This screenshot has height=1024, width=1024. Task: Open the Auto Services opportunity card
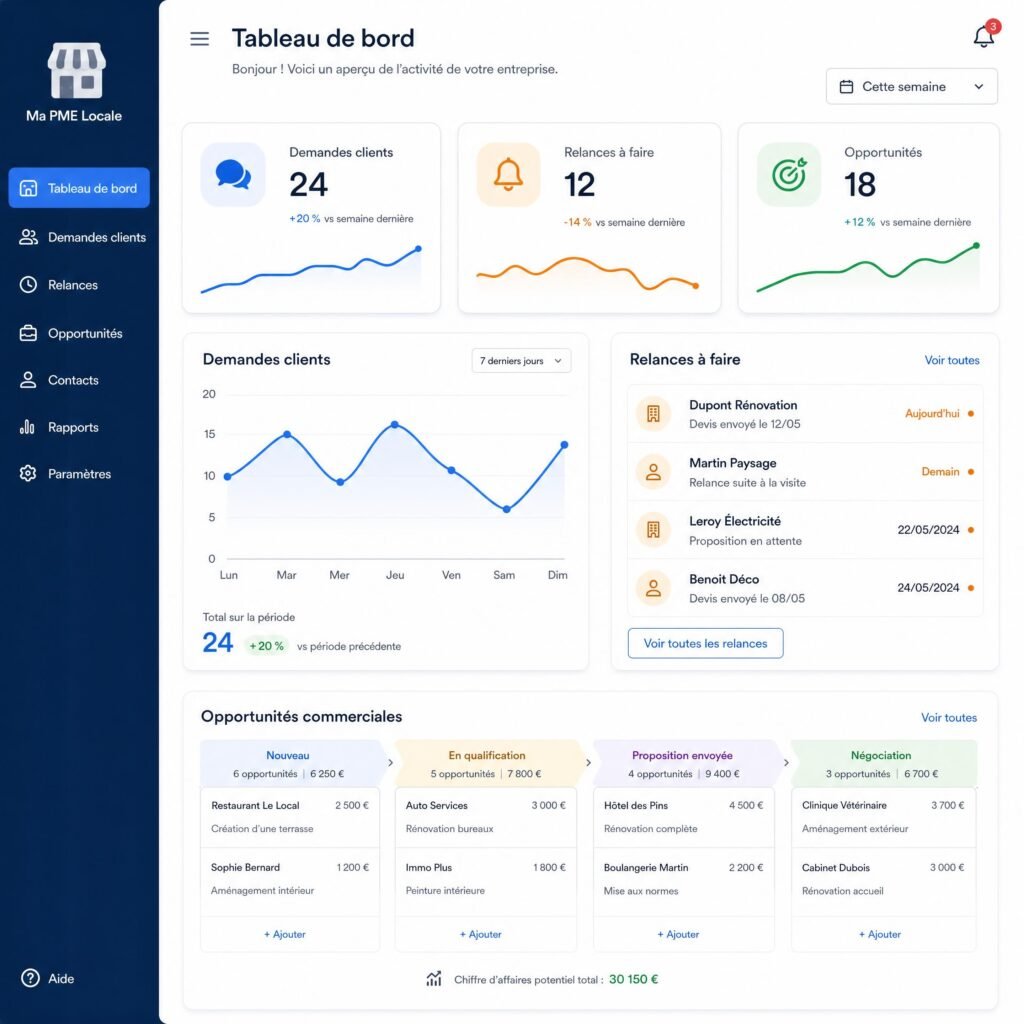(x=486, y=817)
